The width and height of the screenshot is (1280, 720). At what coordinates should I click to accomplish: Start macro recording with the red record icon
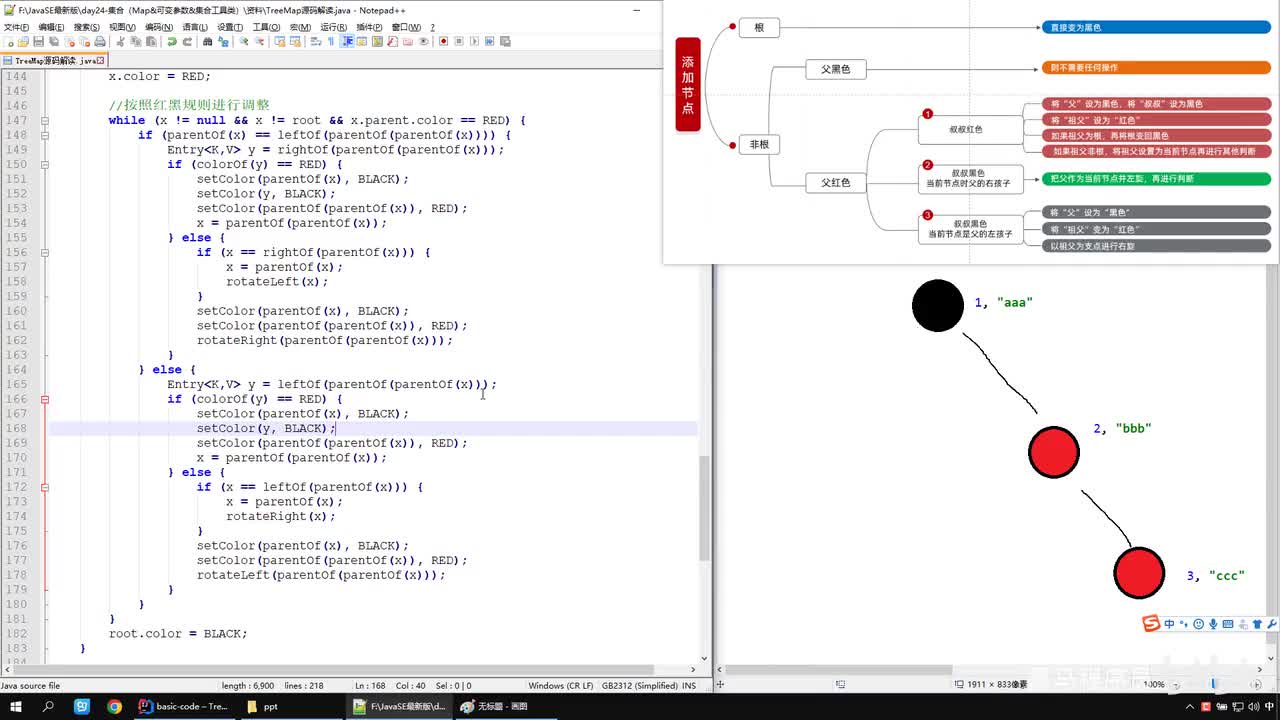coord(443,42)
